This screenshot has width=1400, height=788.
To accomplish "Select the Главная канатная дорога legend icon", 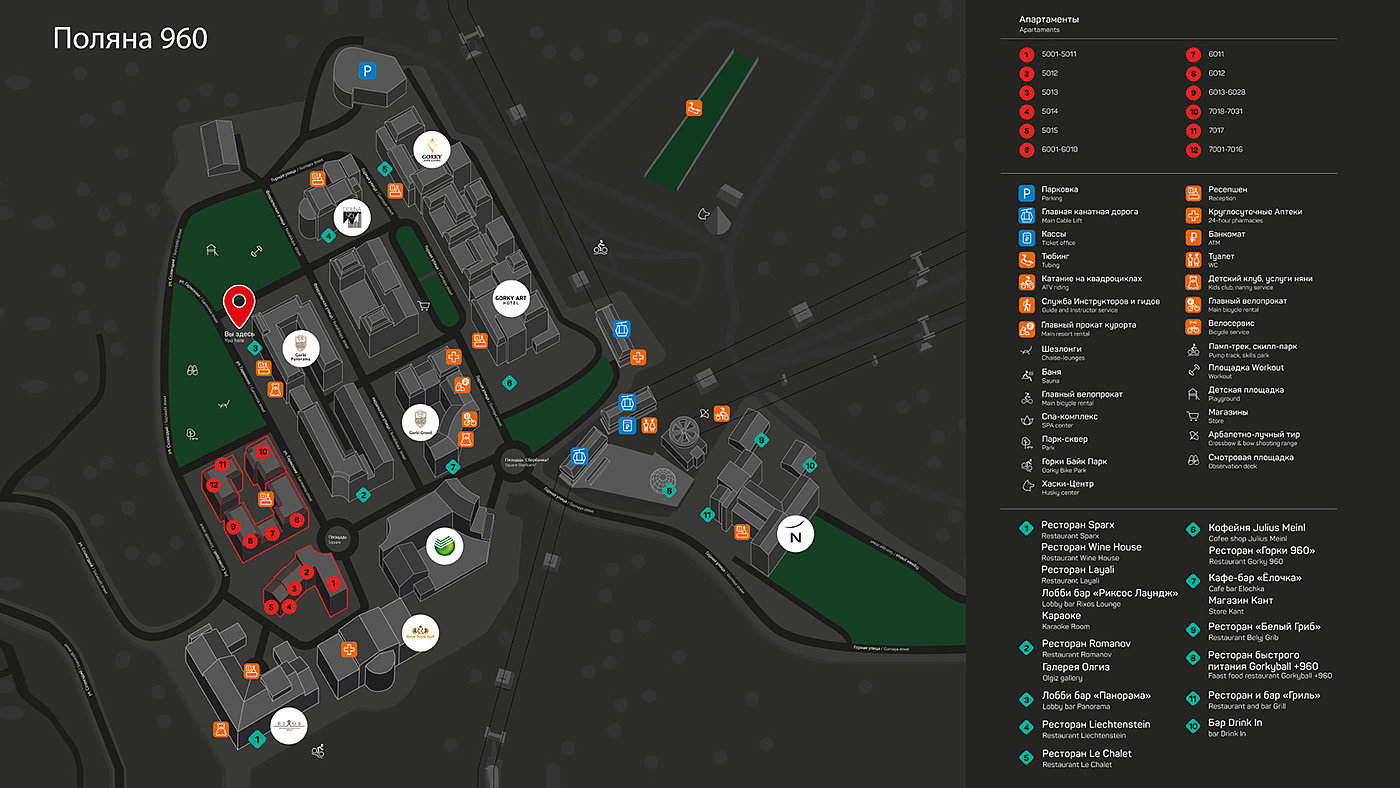I will pyautogui.click(x=1026, y=215).
